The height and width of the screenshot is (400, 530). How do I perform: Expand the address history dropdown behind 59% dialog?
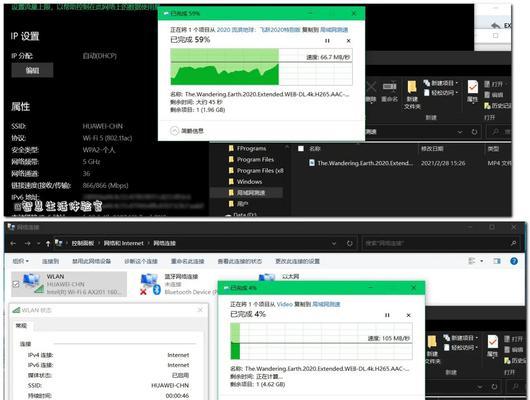coord(460,132)
